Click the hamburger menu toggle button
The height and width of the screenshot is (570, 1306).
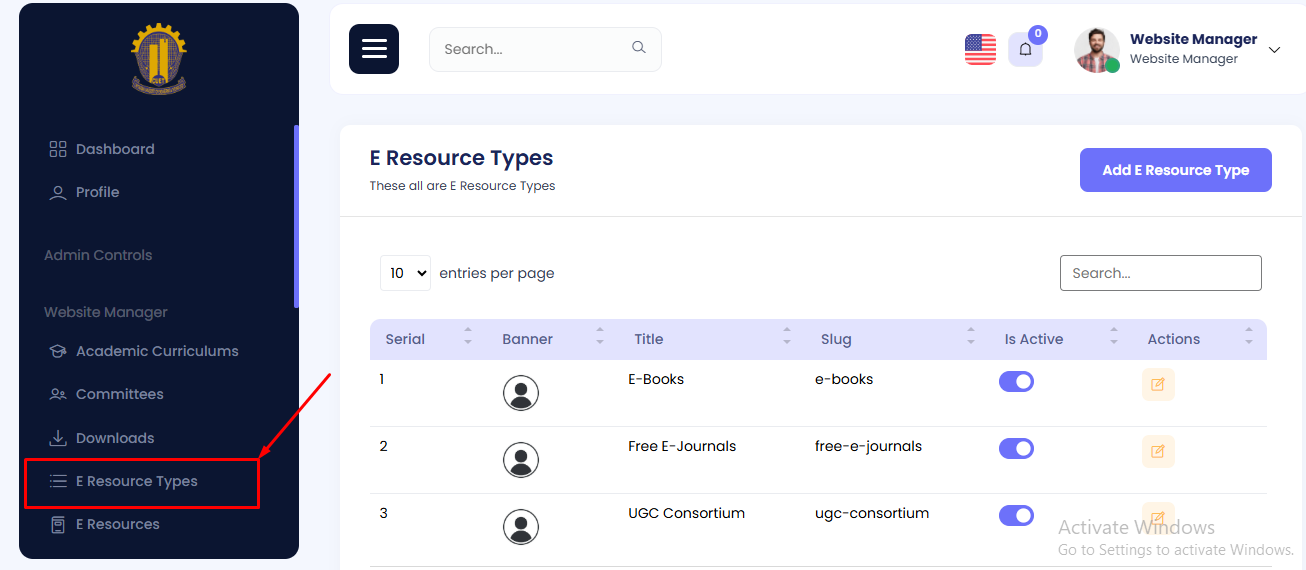pos(374,49)
